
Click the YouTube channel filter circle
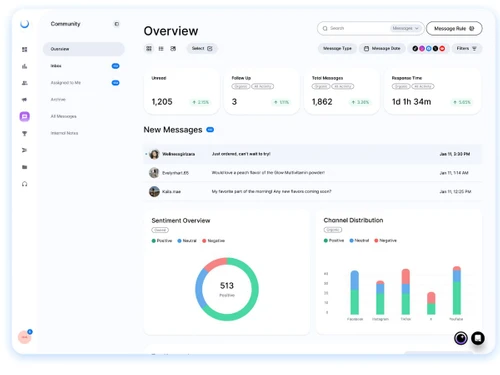(x=442, y=49)
